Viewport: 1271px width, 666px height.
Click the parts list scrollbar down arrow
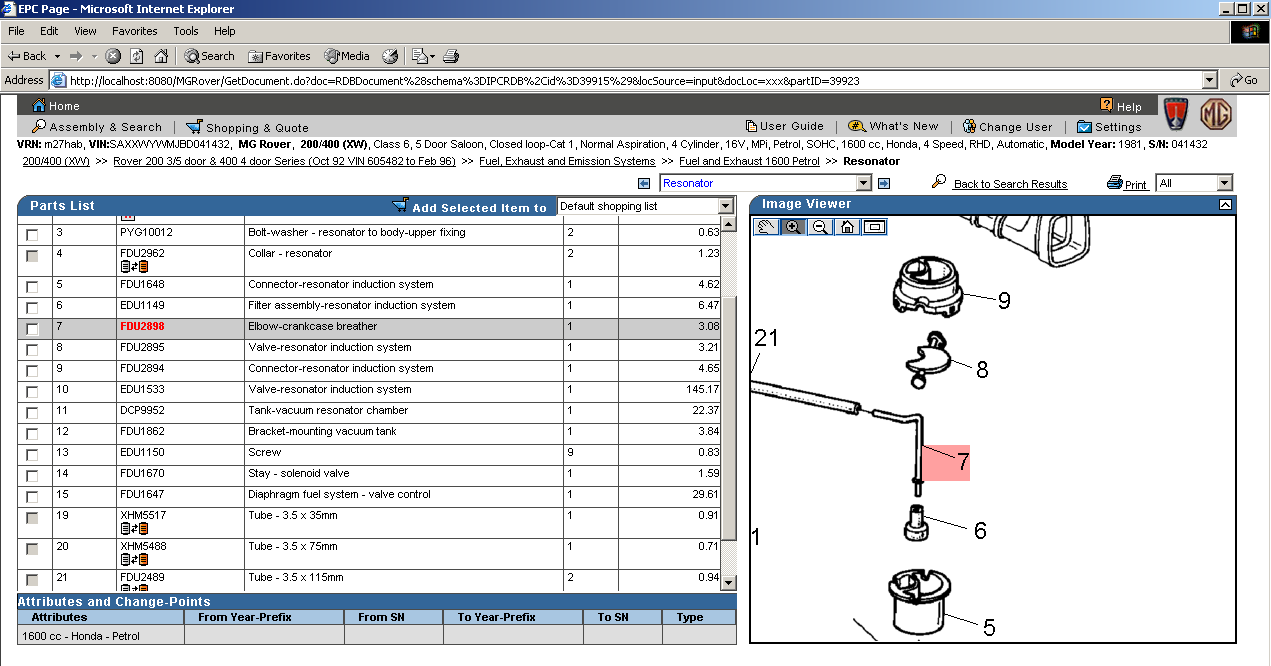pos(729,583)
